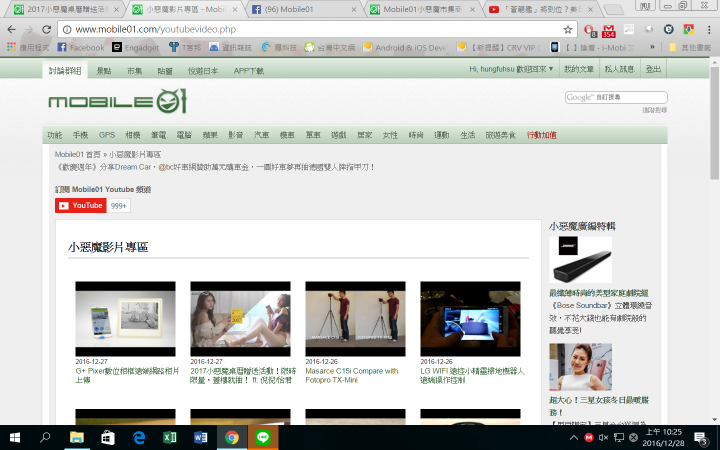Image resolution: width=720 pixels, height=450 pixels.
Task: Click the Masarce C15i Compare title link
Action: click(x=352, y=375)
